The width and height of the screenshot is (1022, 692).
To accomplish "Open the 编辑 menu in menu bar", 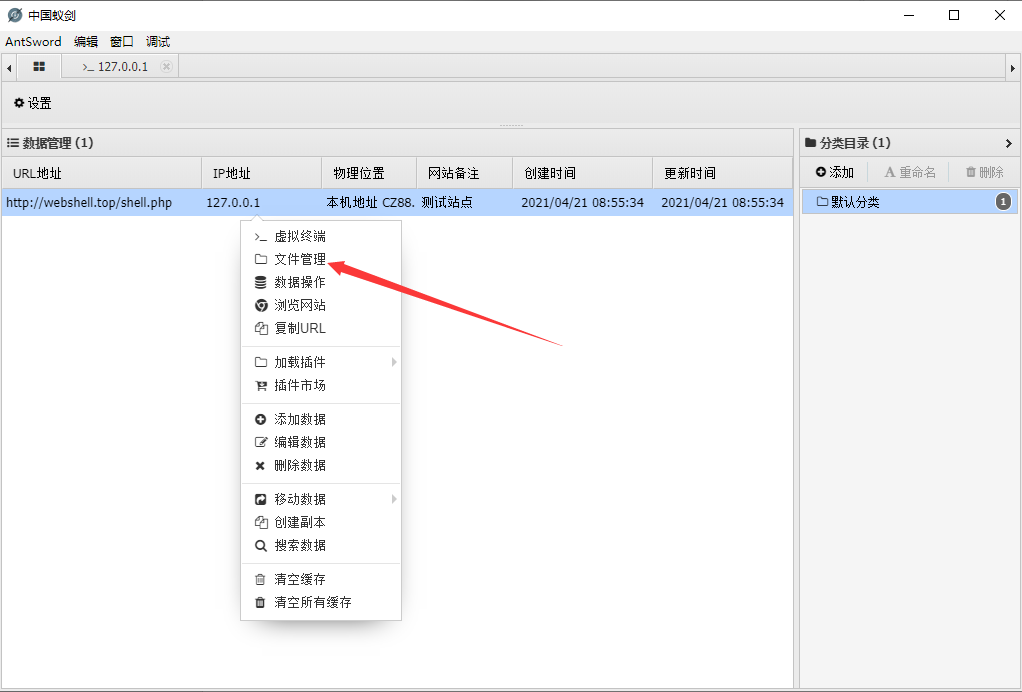I will click(x=86, y=42).
